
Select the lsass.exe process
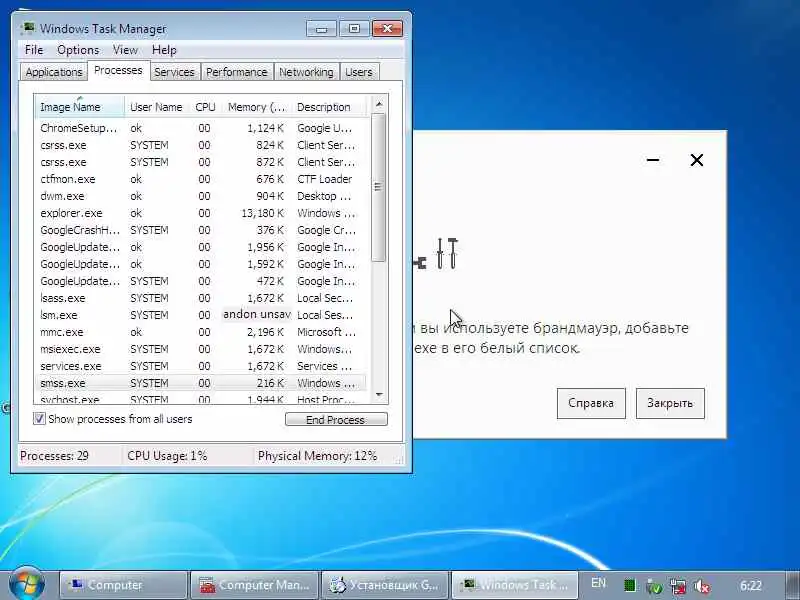202,298
